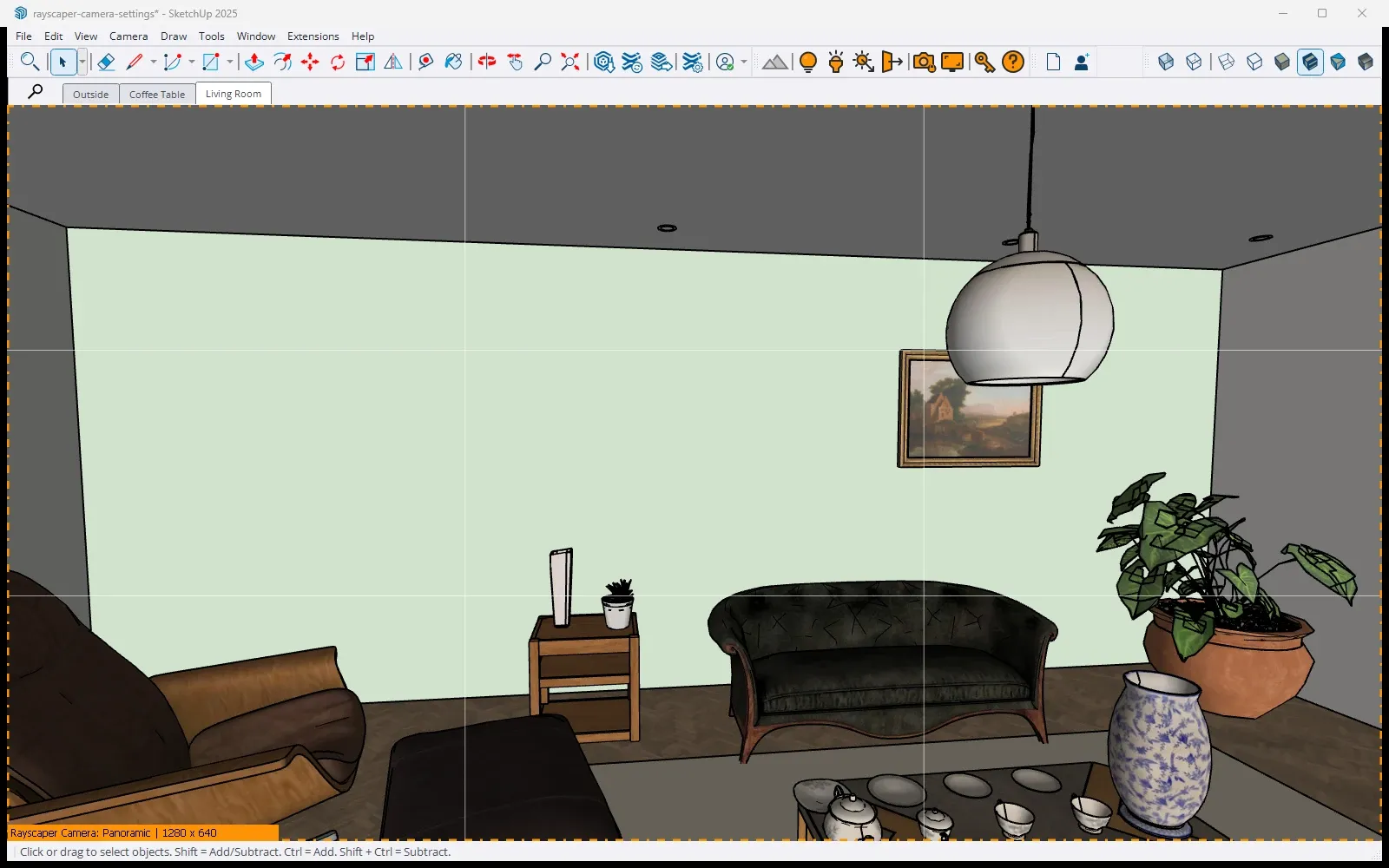Toggle the Back Edges face style

pos(1195,62)
